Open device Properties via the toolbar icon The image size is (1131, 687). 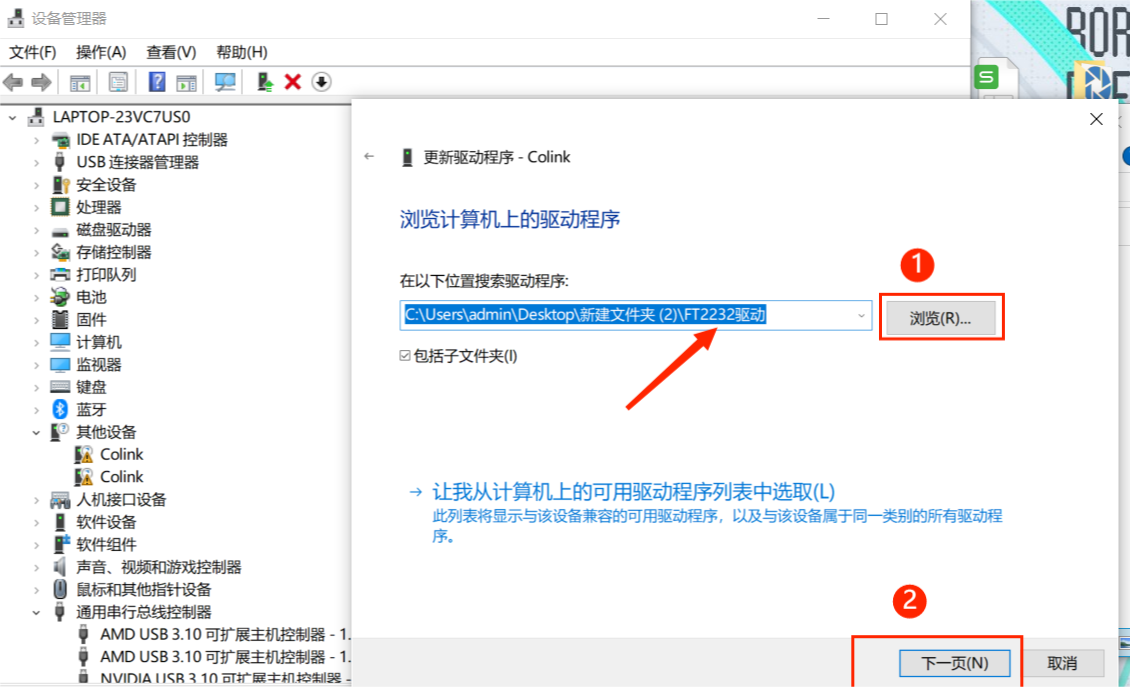119,81
